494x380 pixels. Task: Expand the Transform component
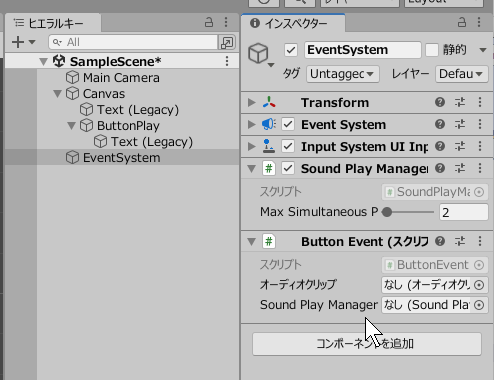point(252,102)
